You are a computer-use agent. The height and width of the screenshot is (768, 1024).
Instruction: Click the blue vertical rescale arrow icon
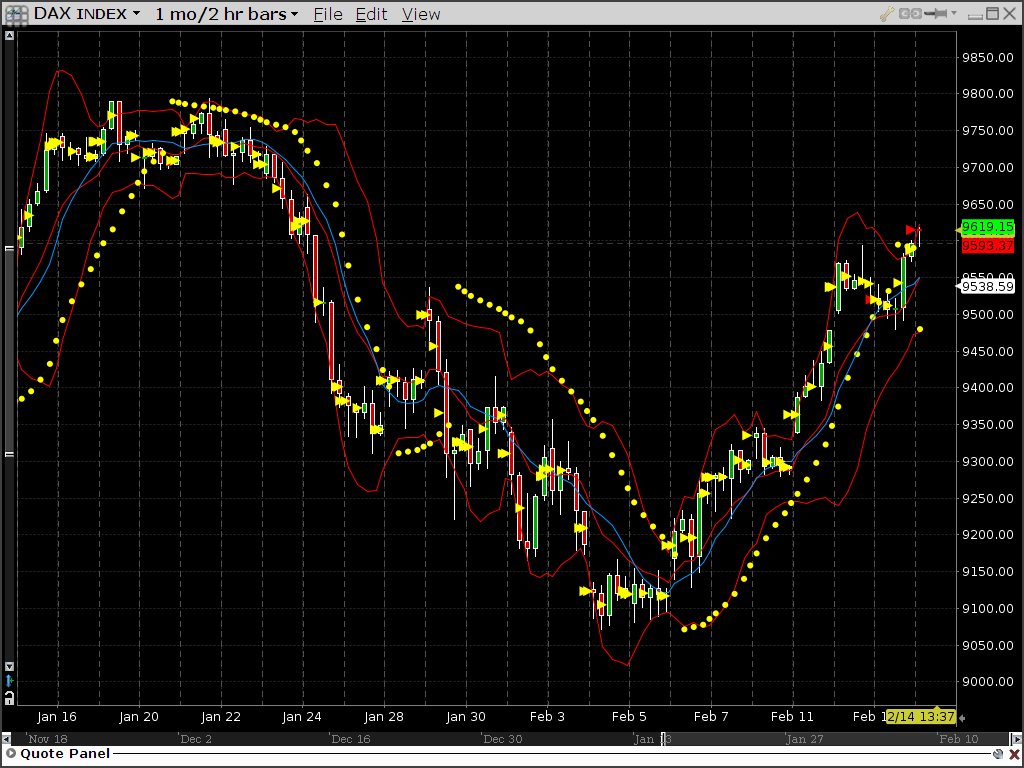(9, 681)
